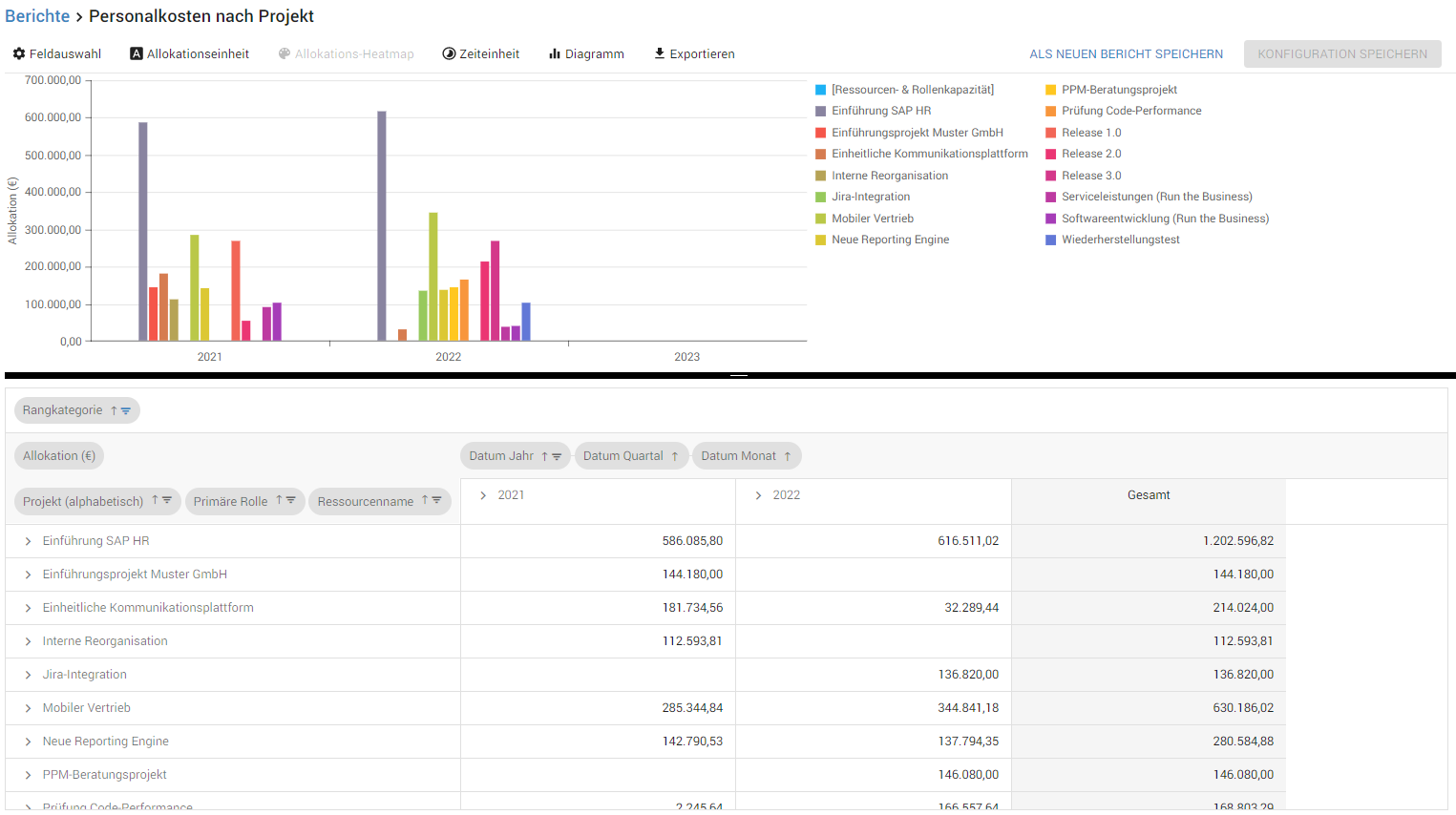Viewport: 1456px width, 815px height.
Task: Open the Feldauswahl field selection
Action: tap(57, 54)
